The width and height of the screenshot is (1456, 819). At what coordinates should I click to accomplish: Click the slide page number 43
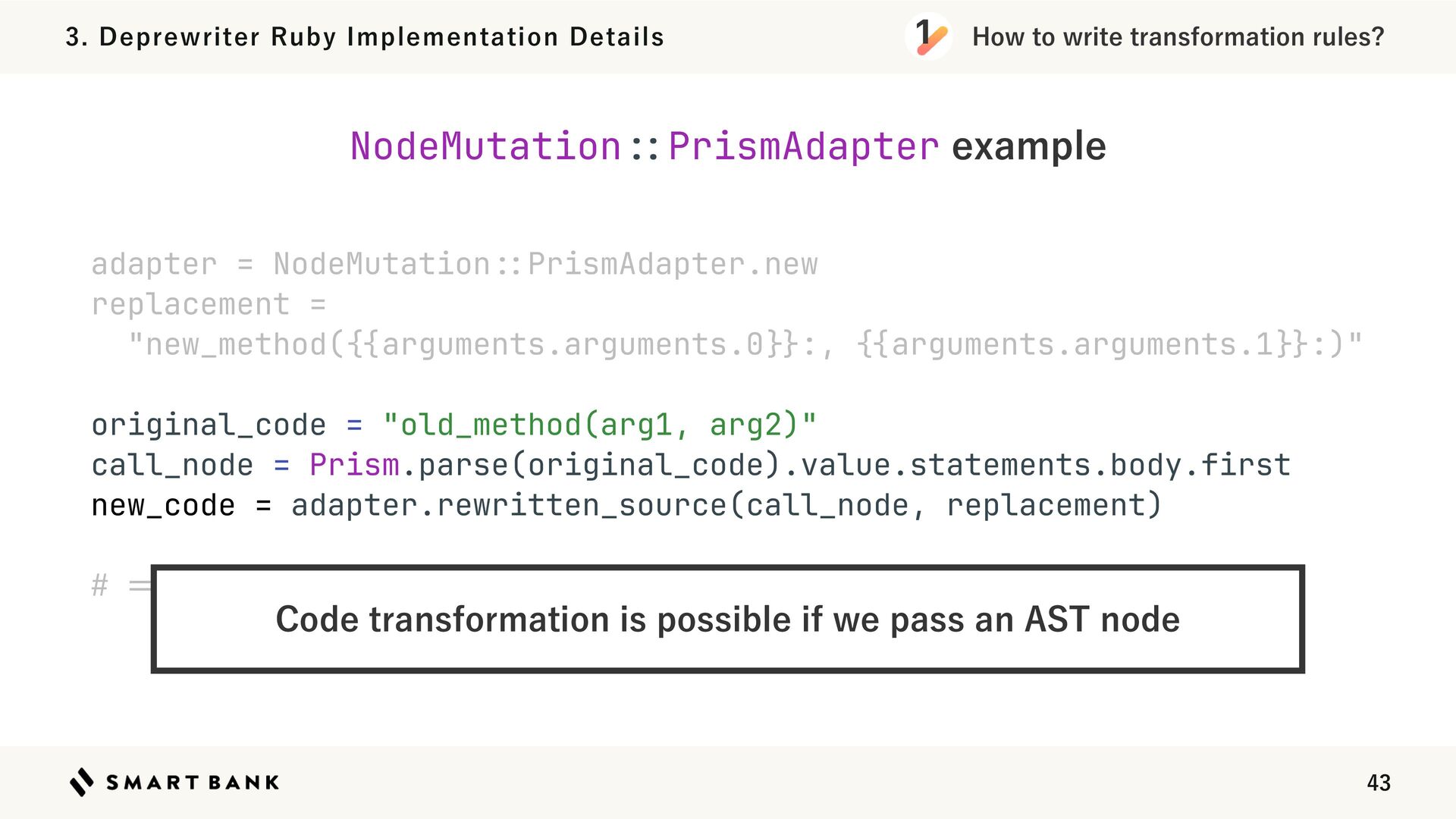[x=1378, y=783]
